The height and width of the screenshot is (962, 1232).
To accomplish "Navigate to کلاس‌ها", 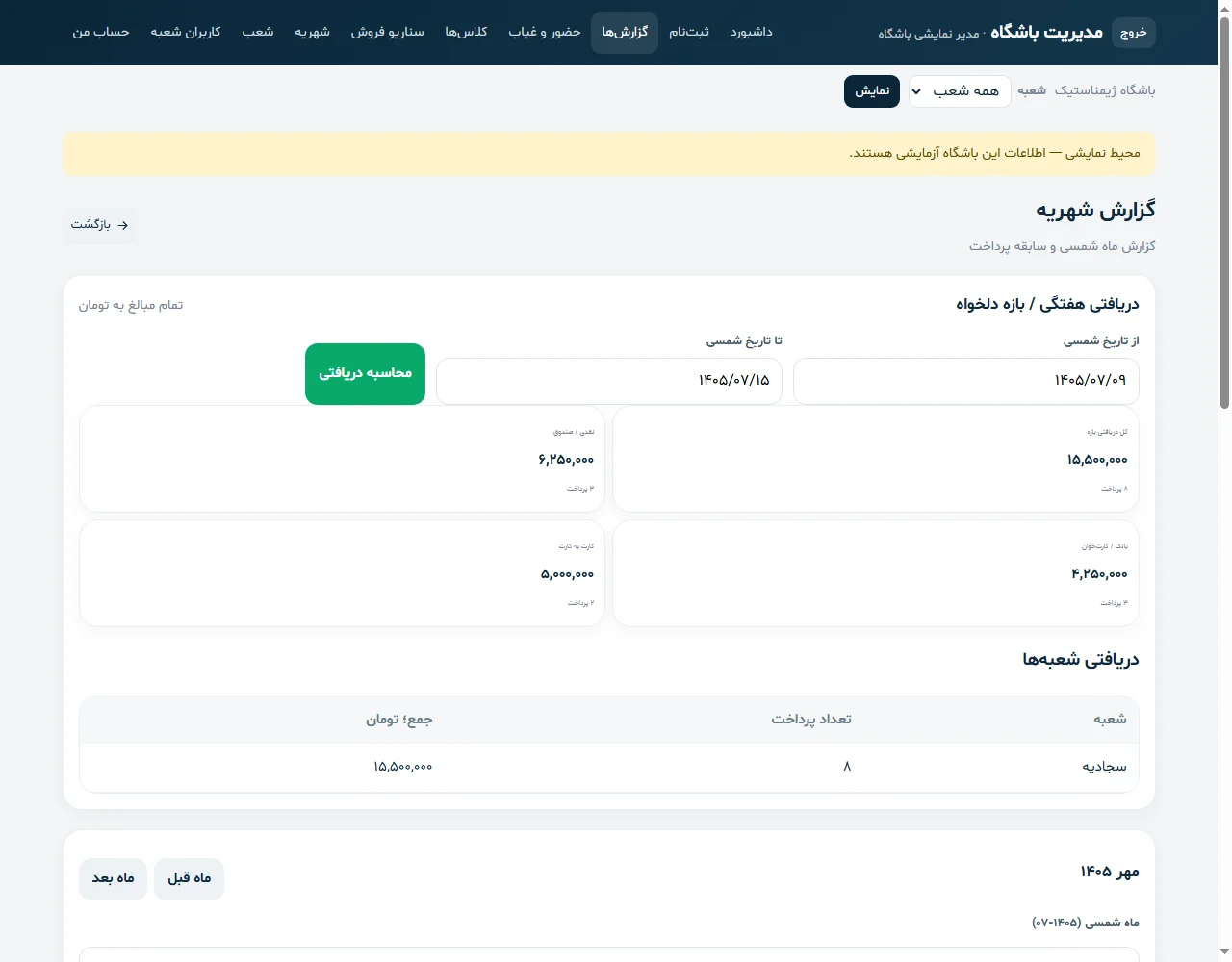I will coord(466,33).
